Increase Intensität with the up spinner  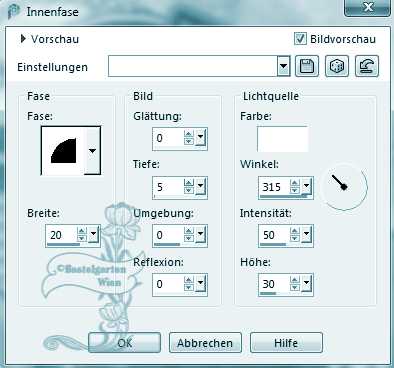(295, 231)
